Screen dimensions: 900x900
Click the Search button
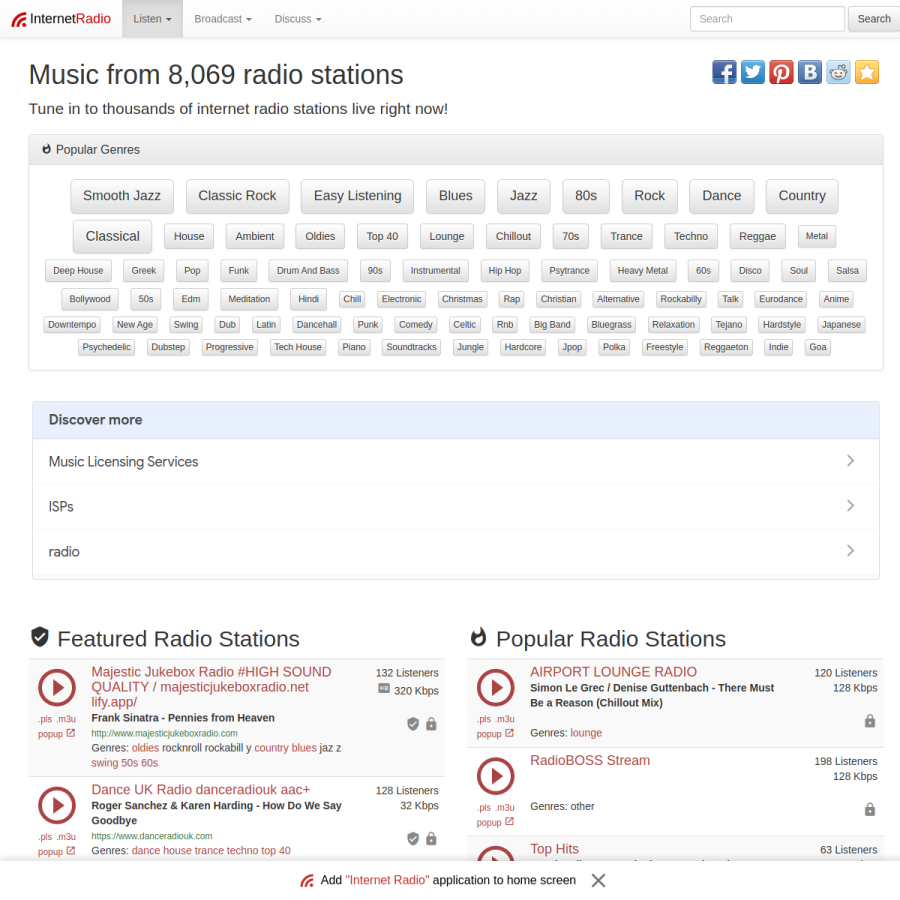[x=874, y=19]
